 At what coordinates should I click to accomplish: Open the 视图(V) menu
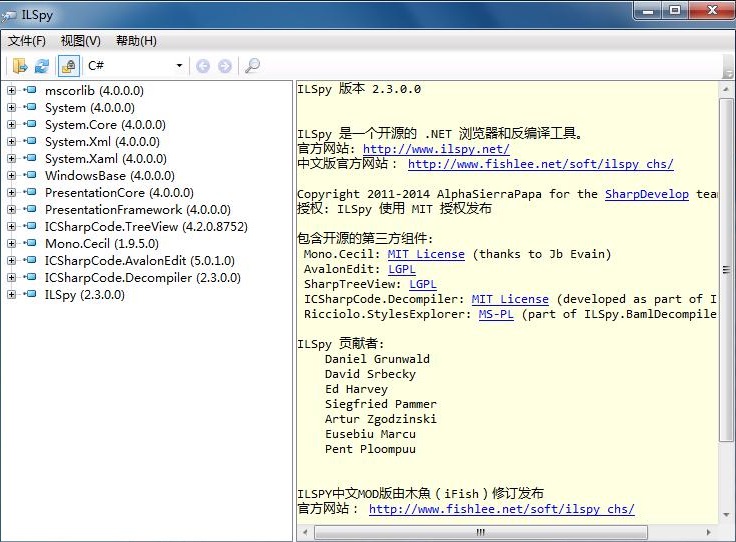80,41
